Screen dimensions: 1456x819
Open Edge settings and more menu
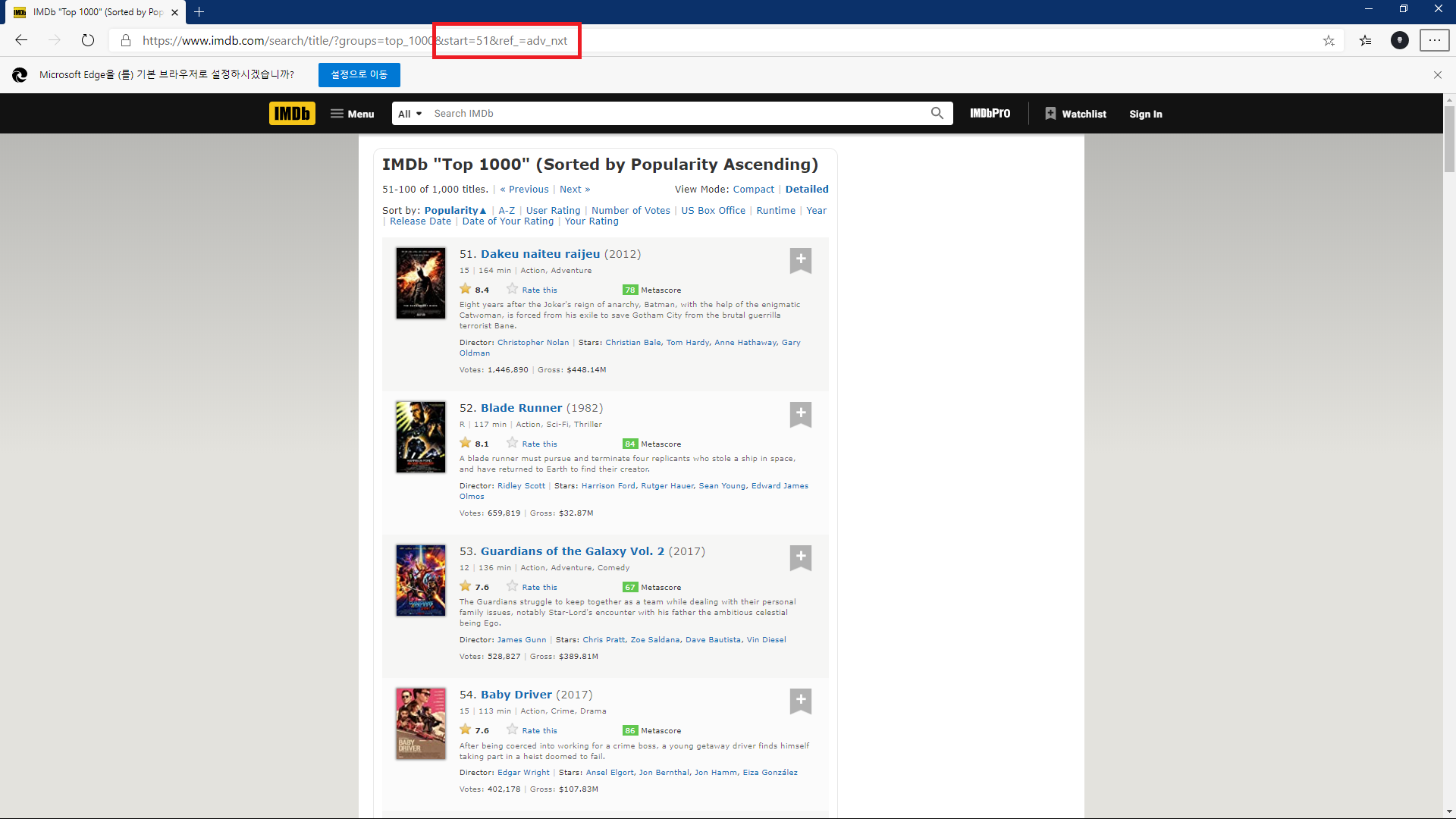[1435, 41]
